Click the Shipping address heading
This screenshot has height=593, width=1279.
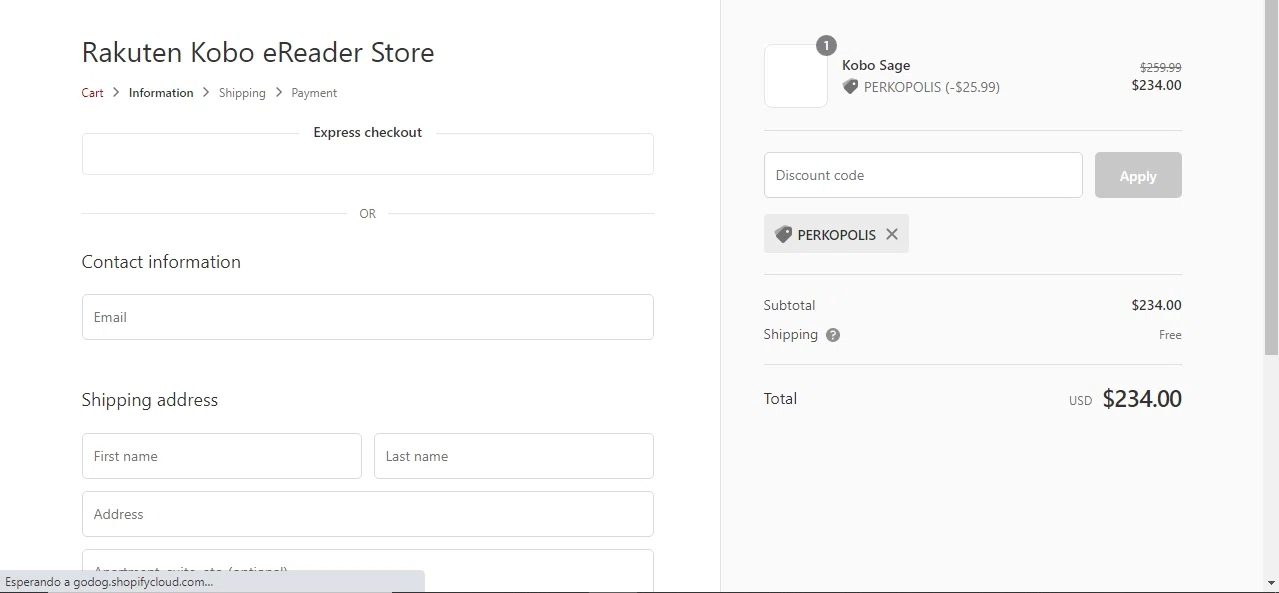[x=150, y=400]
